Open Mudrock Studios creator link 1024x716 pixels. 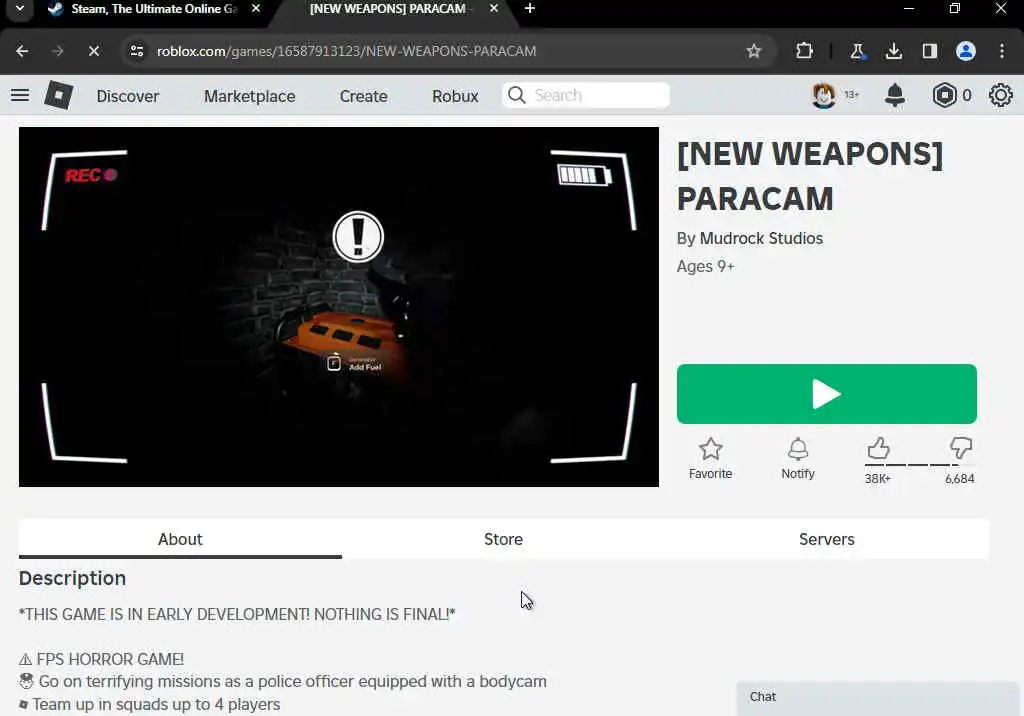pyautogui.click(x=761, y=238)
